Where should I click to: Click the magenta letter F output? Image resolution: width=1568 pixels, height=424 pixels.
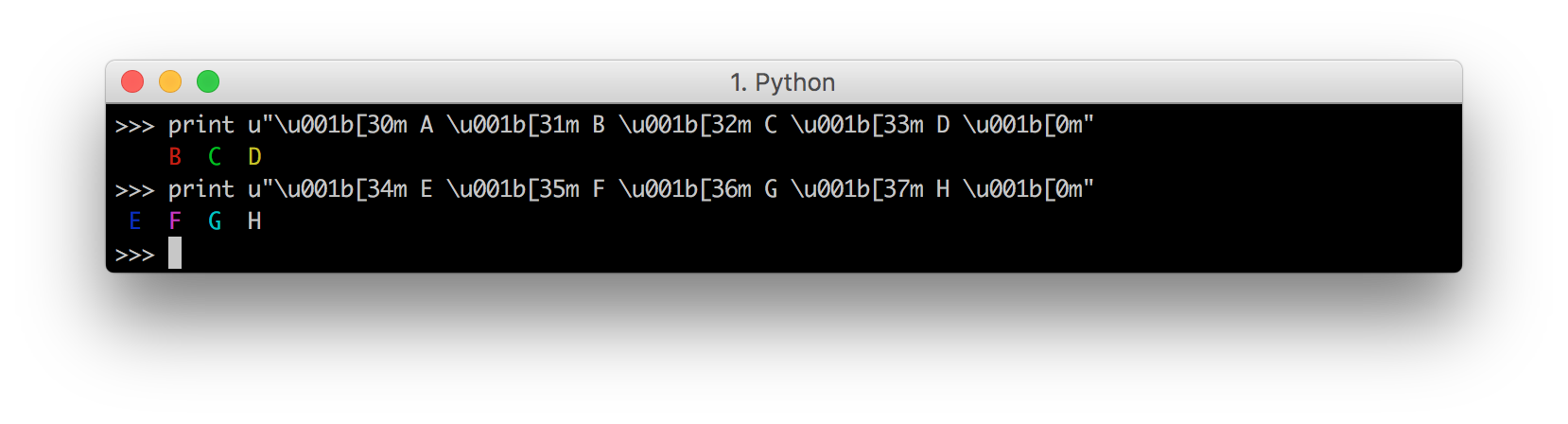175,221
